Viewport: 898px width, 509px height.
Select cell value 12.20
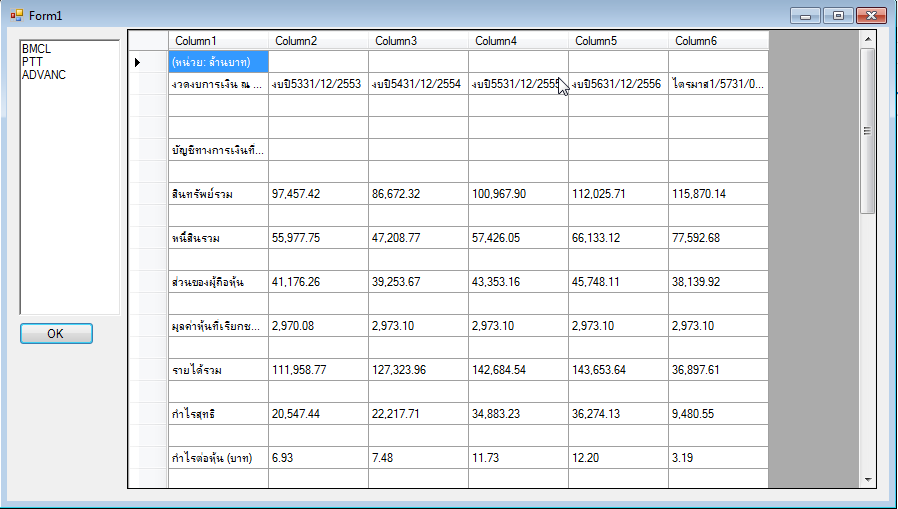click(x=619, y=458)
